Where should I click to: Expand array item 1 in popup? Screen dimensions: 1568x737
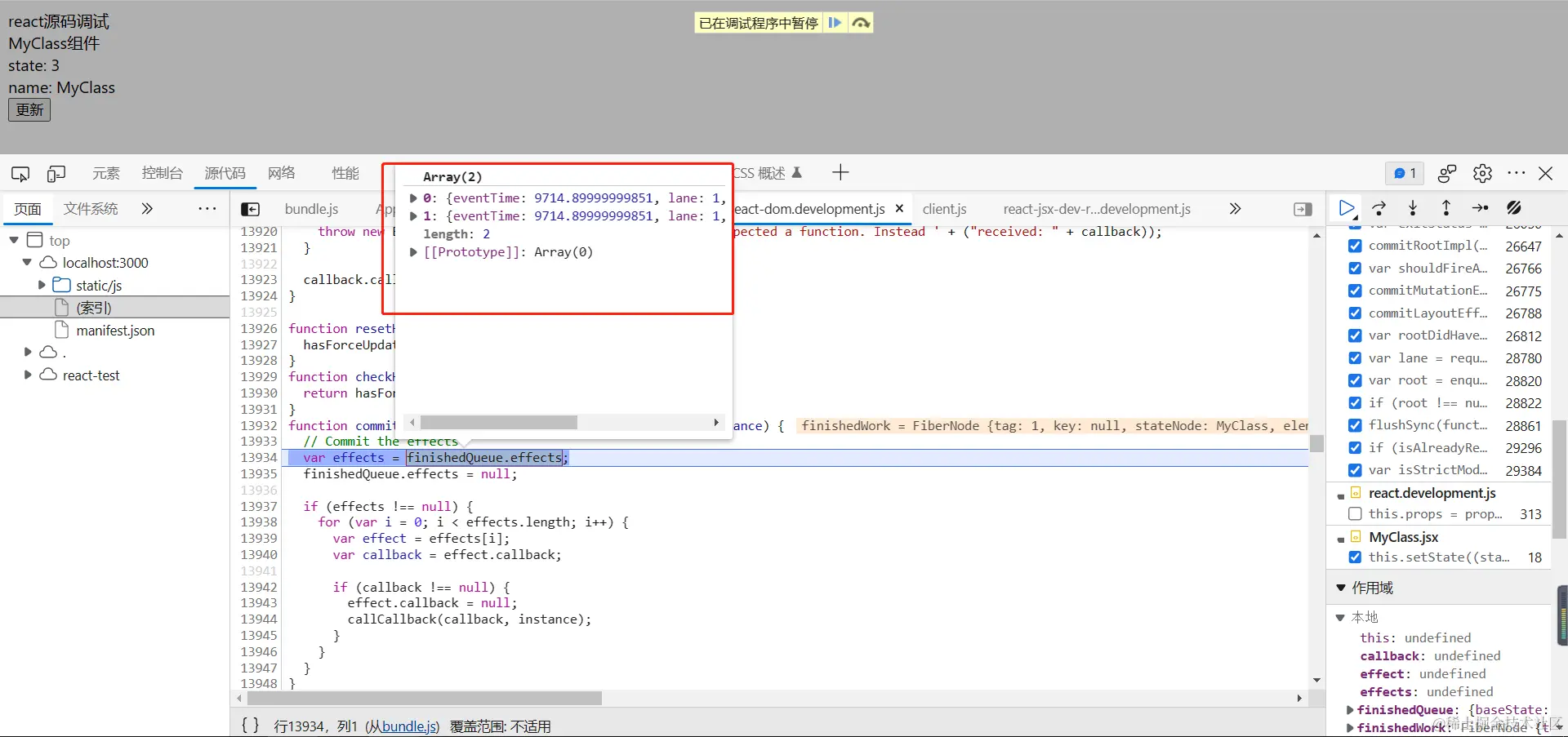click(x=413, y=216)
